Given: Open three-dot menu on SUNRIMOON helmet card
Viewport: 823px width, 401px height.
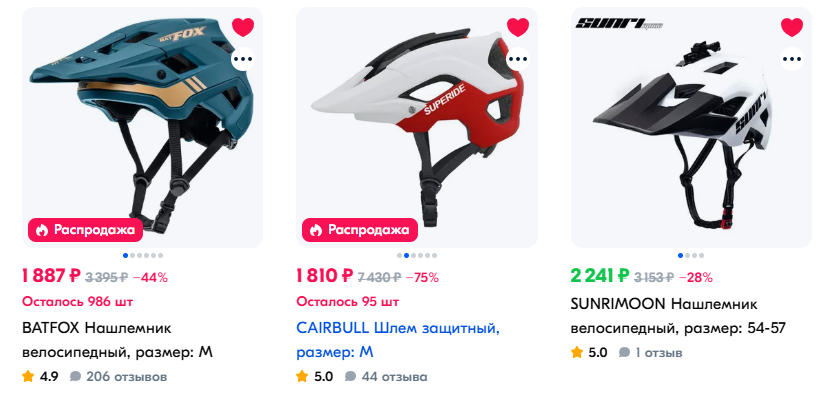Looking at the screenshot, I should [x=792, y=59].
